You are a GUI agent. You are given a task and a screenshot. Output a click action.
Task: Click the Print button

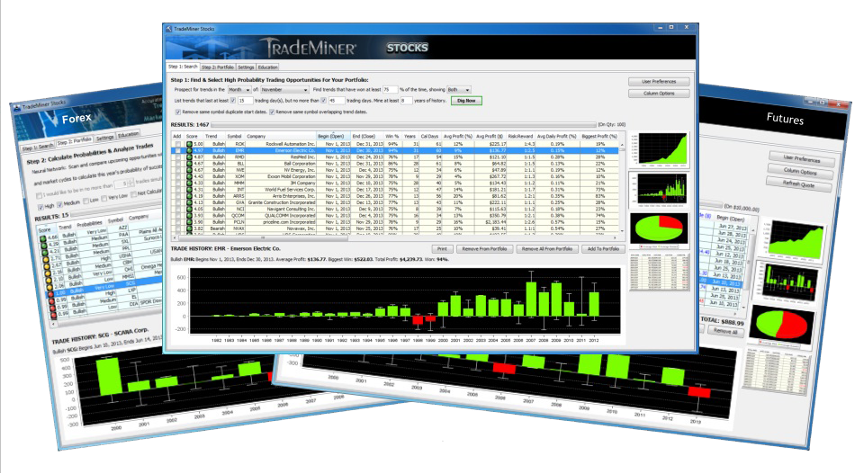pyautogui.click(x=442, y=249)
